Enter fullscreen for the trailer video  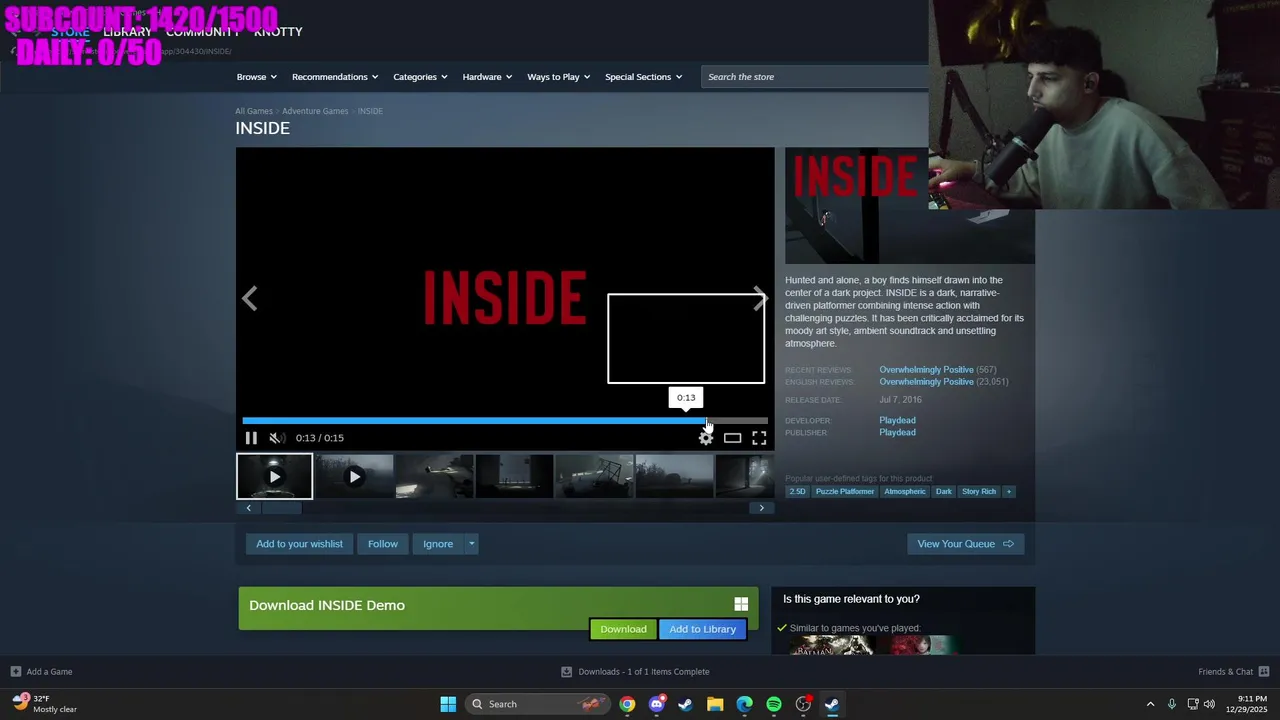click(x=759, y=438)
